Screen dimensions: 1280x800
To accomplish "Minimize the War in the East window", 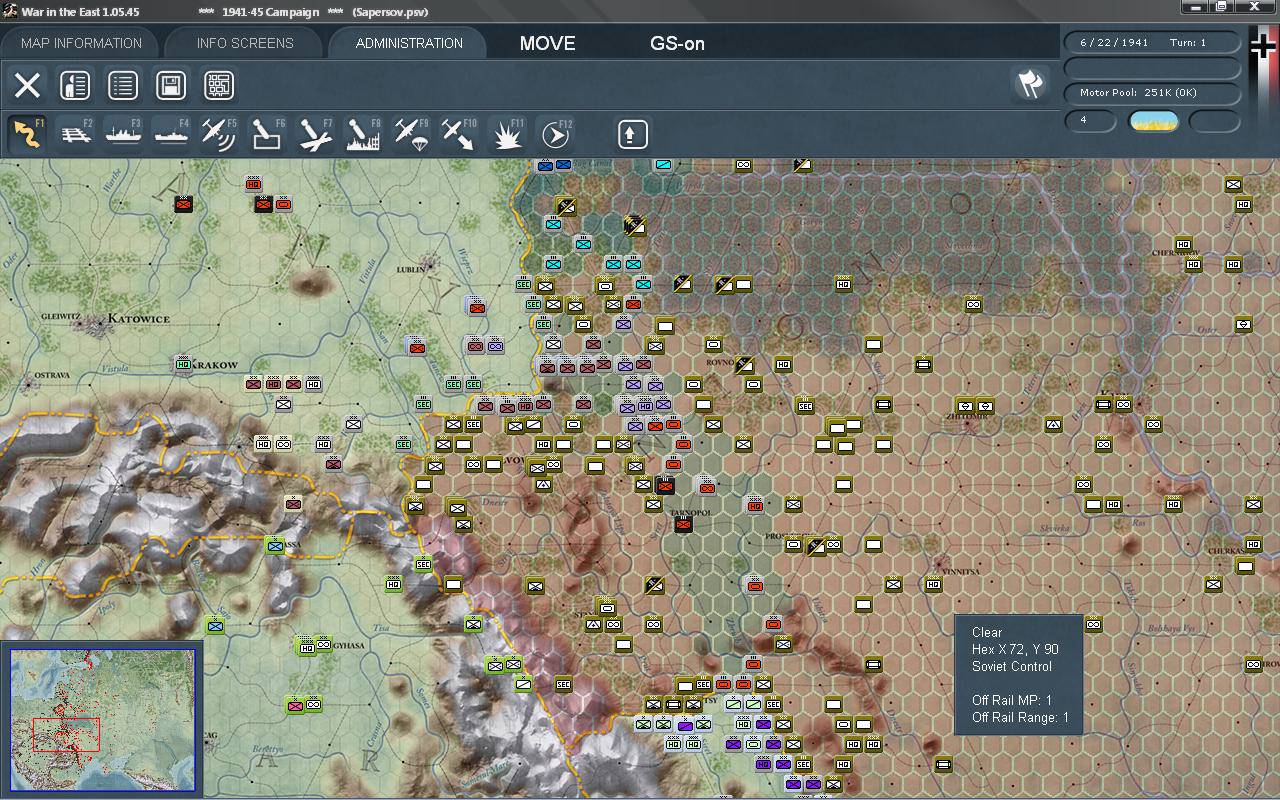I will 1194,7.
